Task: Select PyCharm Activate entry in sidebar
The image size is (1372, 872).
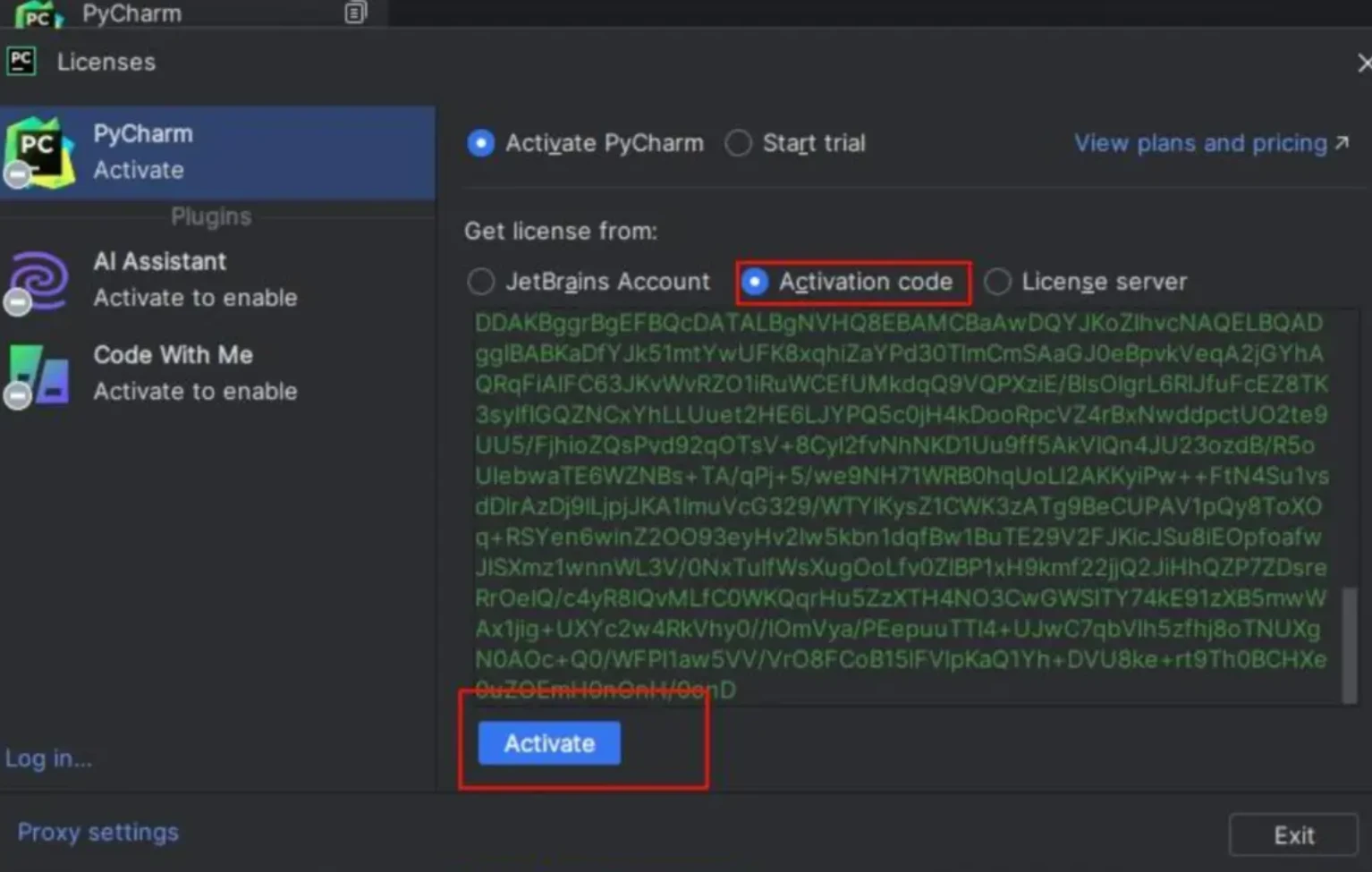Action: pos(217,152)
